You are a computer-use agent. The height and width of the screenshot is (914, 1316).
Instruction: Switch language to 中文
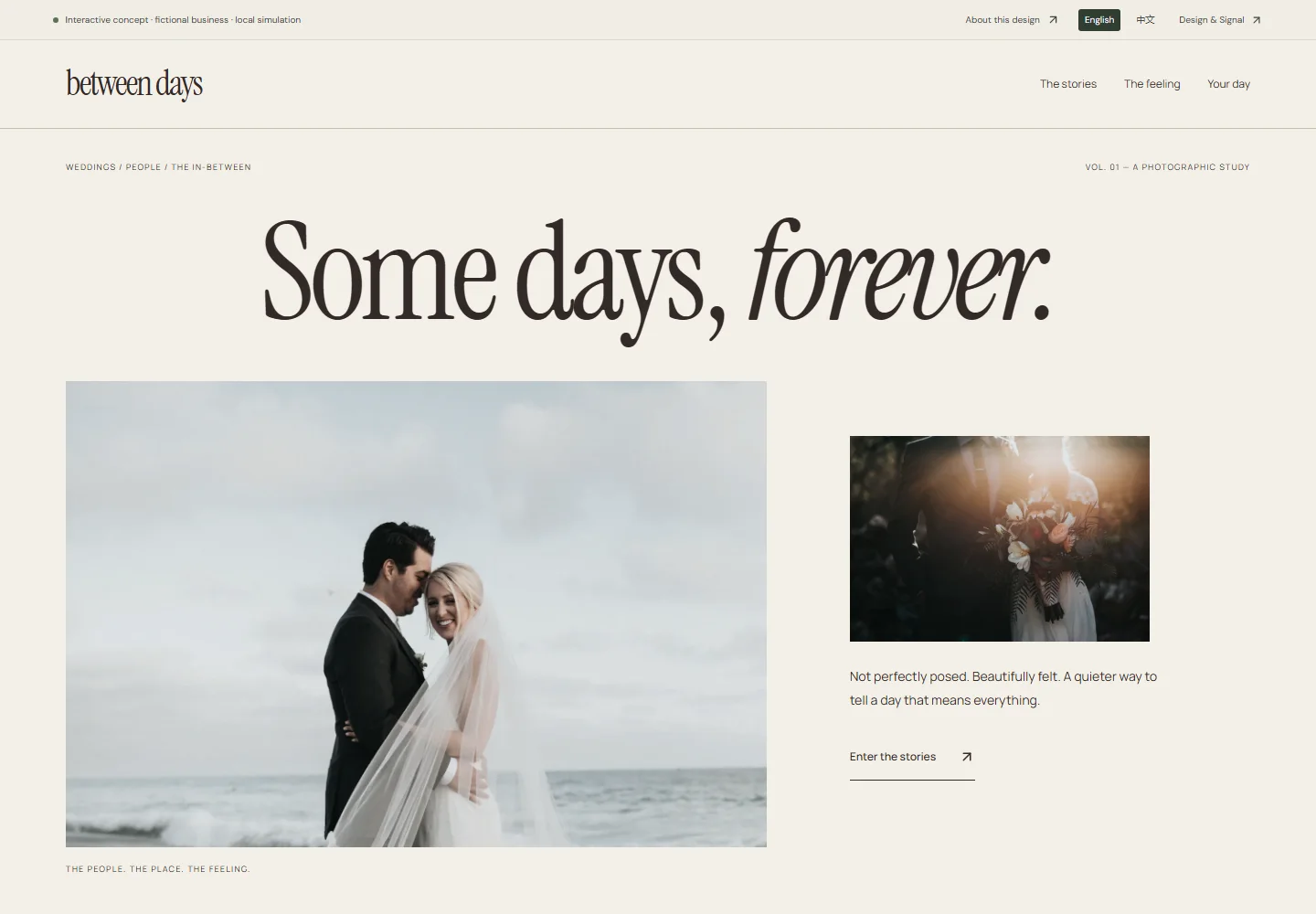click(x=1145, y=20)
